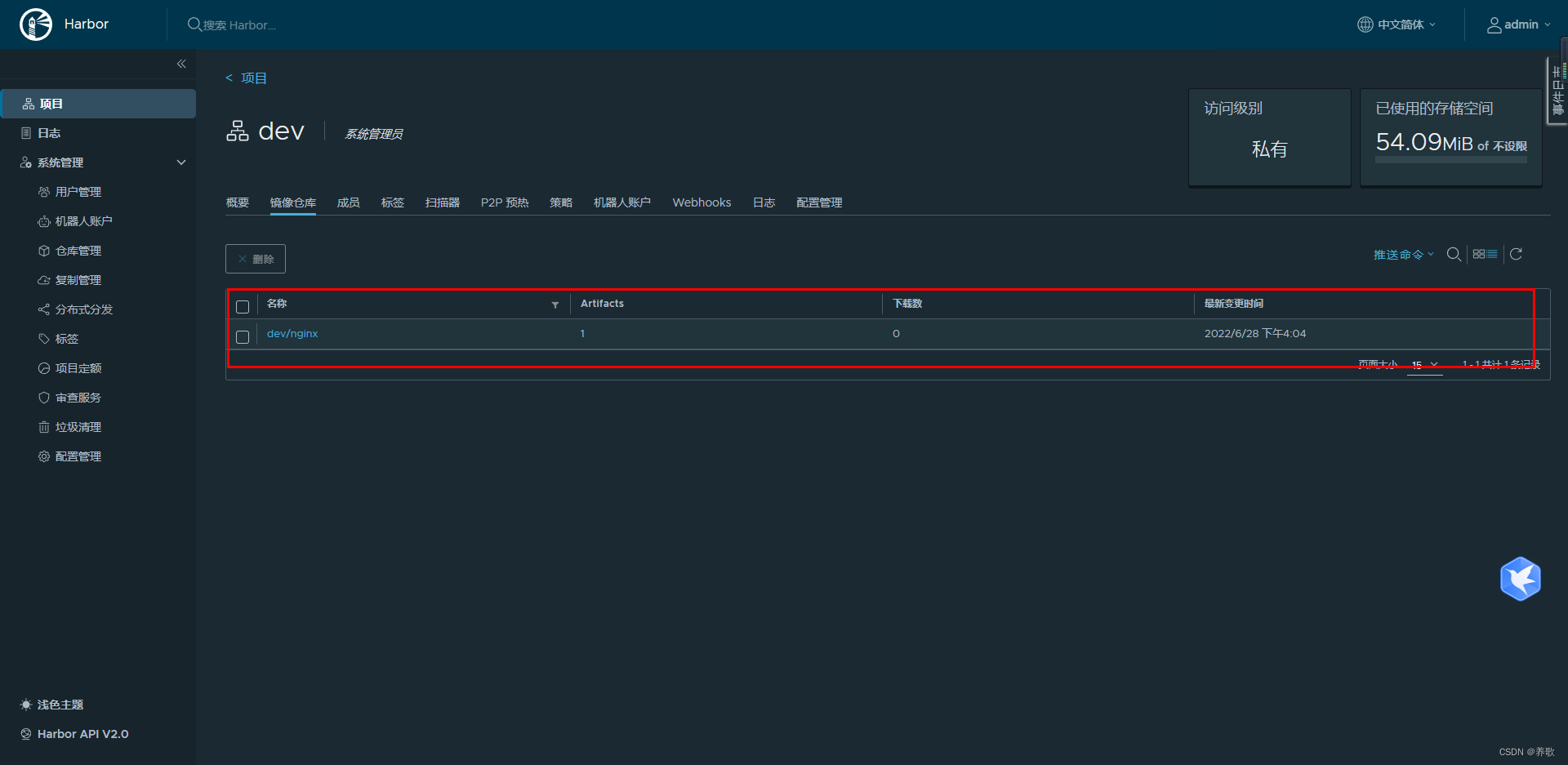Click the dev project hierarchy icon

click(x=238, y=131)
